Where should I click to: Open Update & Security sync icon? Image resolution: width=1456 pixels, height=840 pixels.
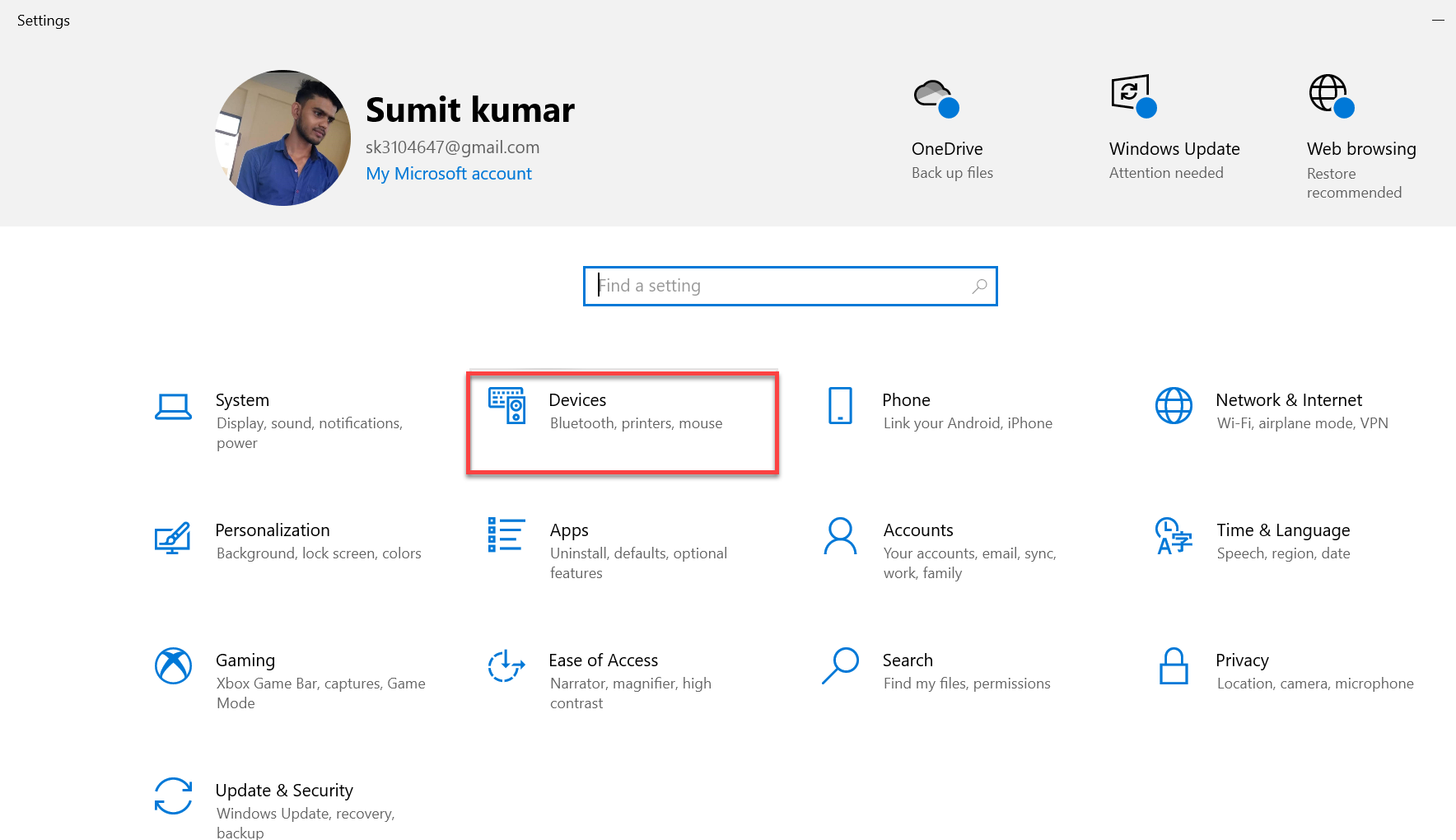point(173,796)
